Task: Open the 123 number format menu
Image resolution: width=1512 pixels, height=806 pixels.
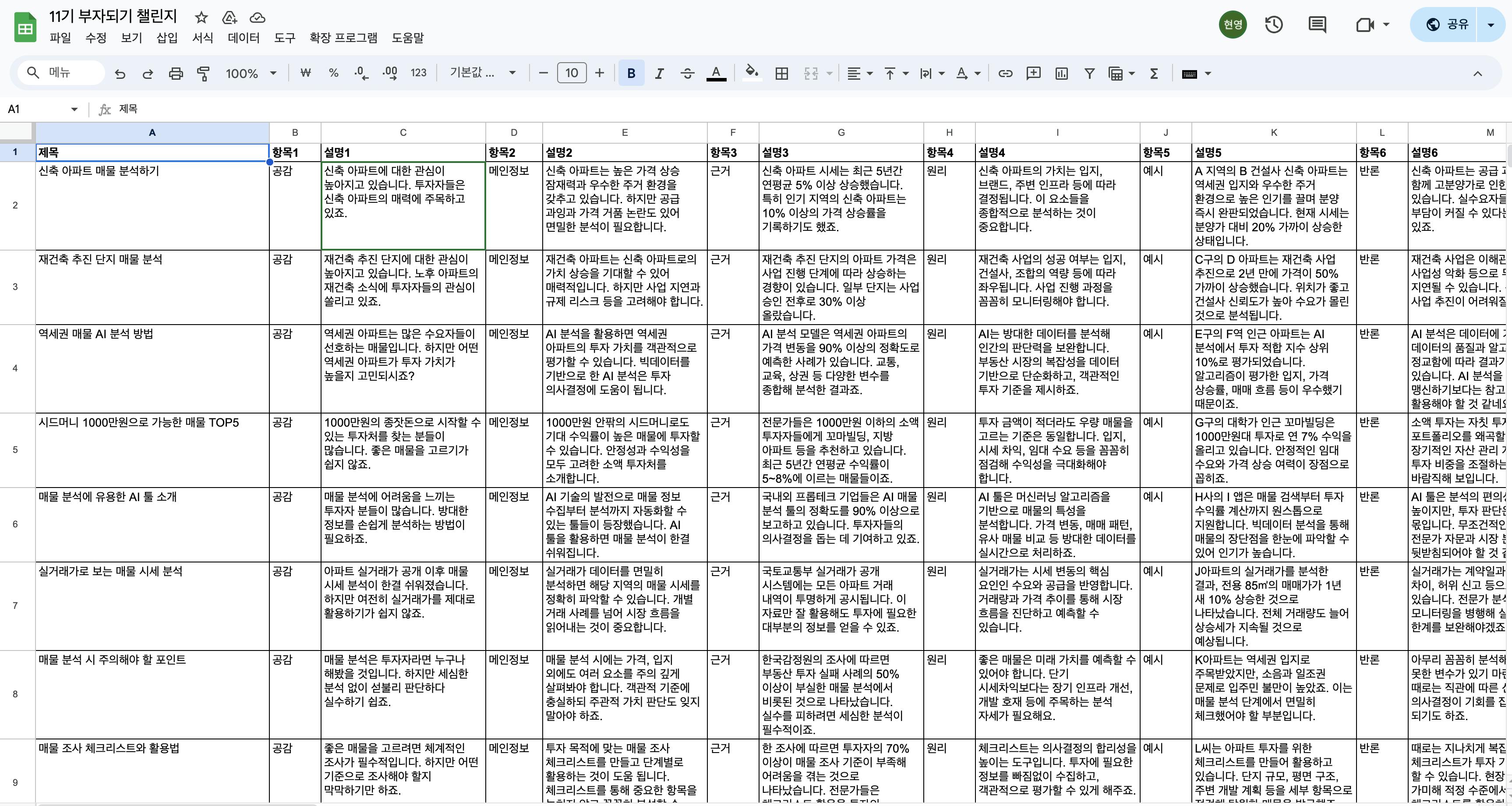Action: click(x=418, y=73)
